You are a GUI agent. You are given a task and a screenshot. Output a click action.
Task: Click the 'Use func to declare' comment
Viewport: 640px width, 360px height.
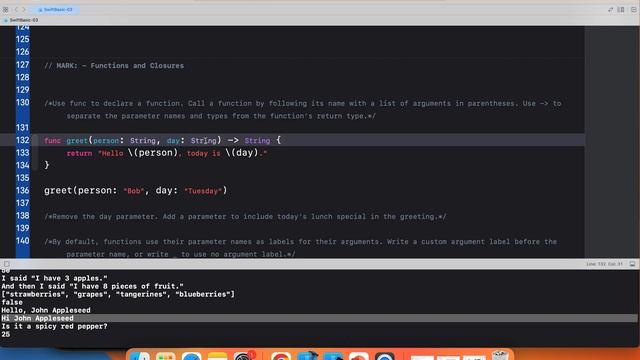pyautogui.click(x=302, y=109)
